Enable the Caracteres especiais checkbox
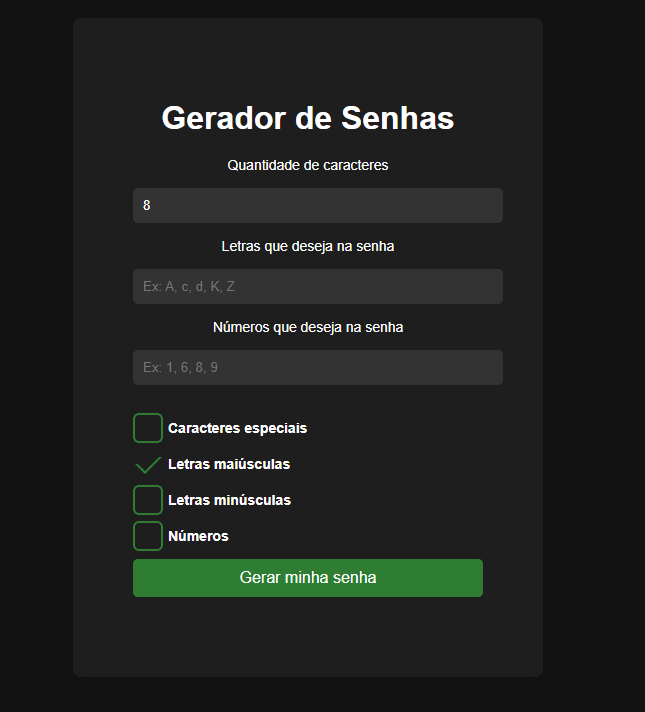 (x=148, y=428)
